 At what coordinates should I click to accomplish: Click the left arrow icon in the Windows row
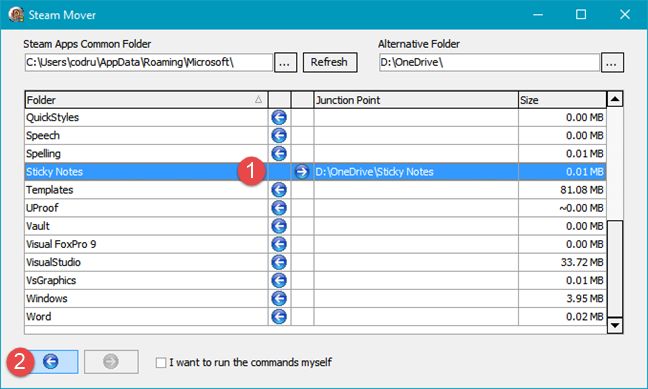[279, 298]
